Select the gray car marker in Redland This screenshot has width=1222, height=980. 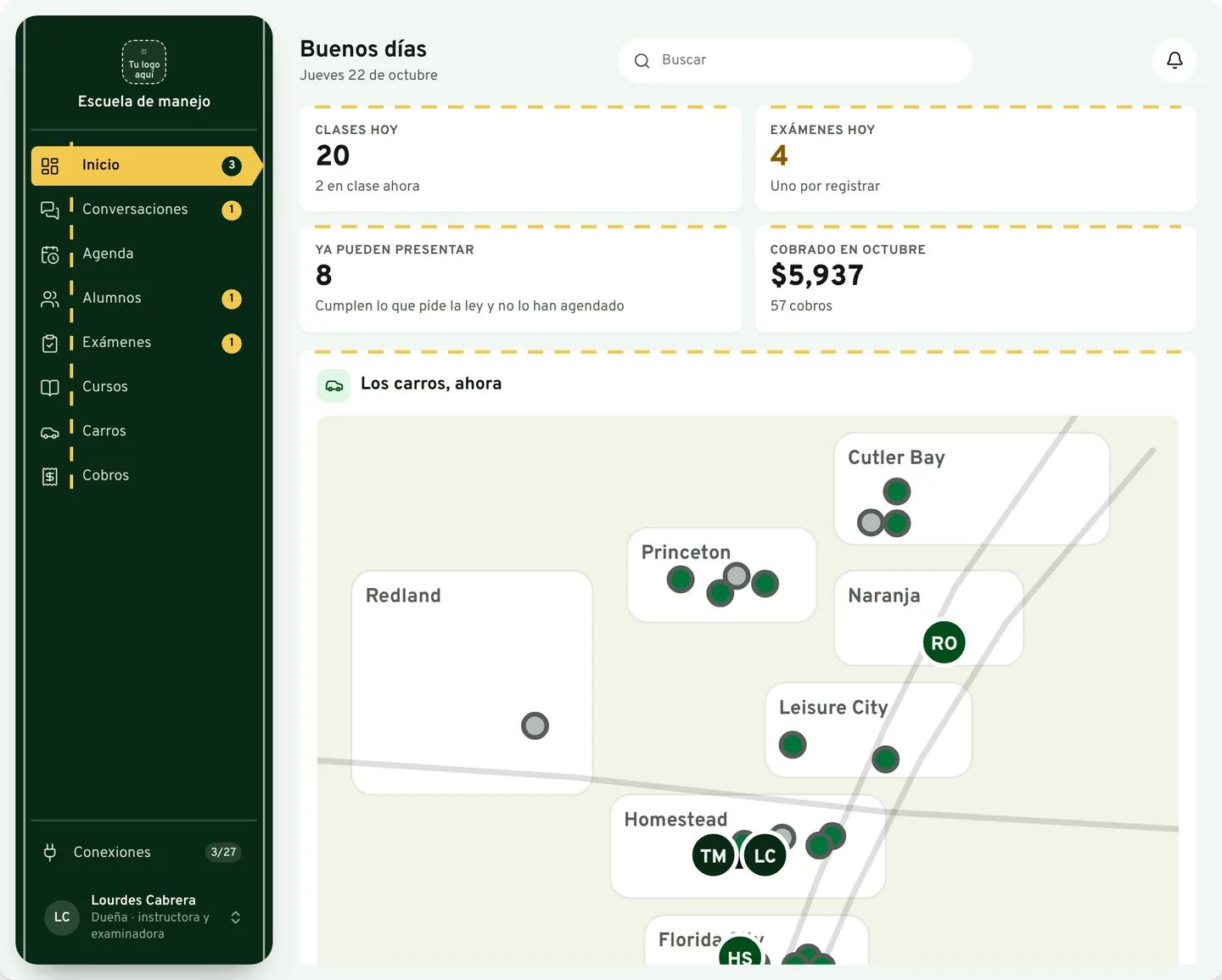pos(535,725)
